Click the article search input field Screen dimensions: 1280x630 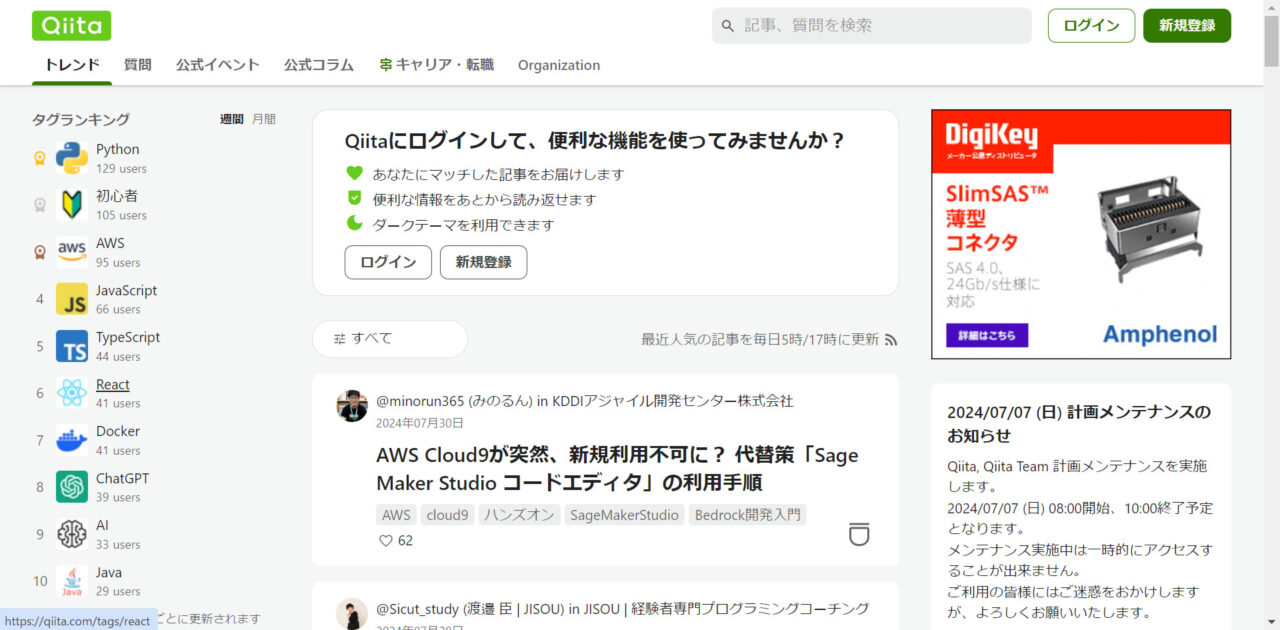click(x=870, y=25)
